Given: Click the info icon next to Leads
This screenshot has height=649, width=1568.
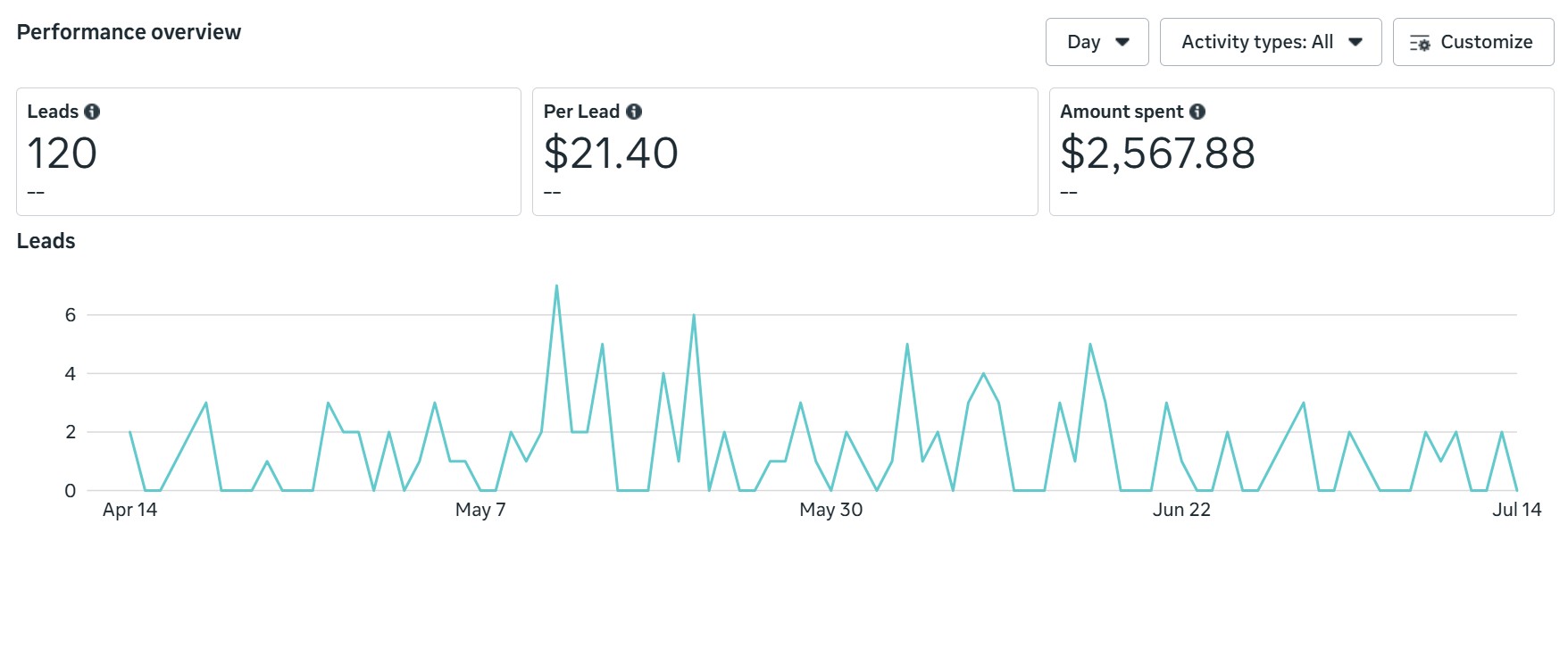Looking at the screenshot, I should tap(92, 112).
